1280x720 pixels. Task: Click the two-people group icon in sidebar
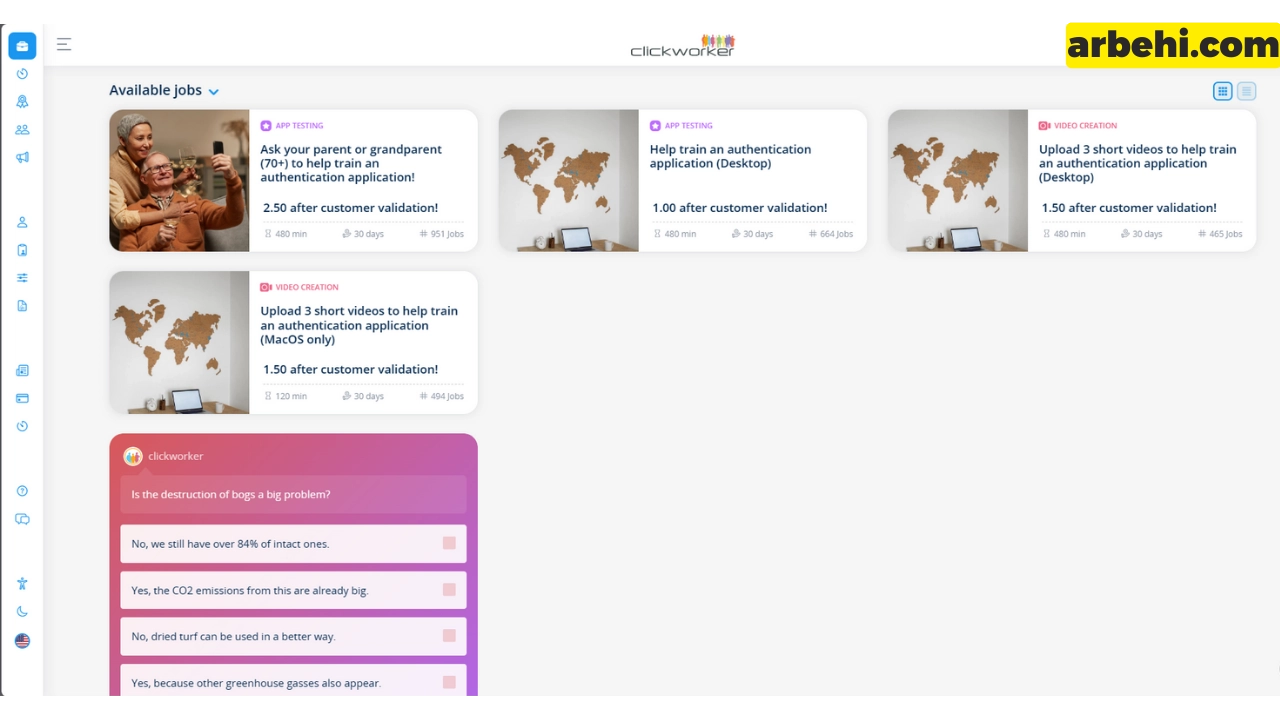coord(22,129)
